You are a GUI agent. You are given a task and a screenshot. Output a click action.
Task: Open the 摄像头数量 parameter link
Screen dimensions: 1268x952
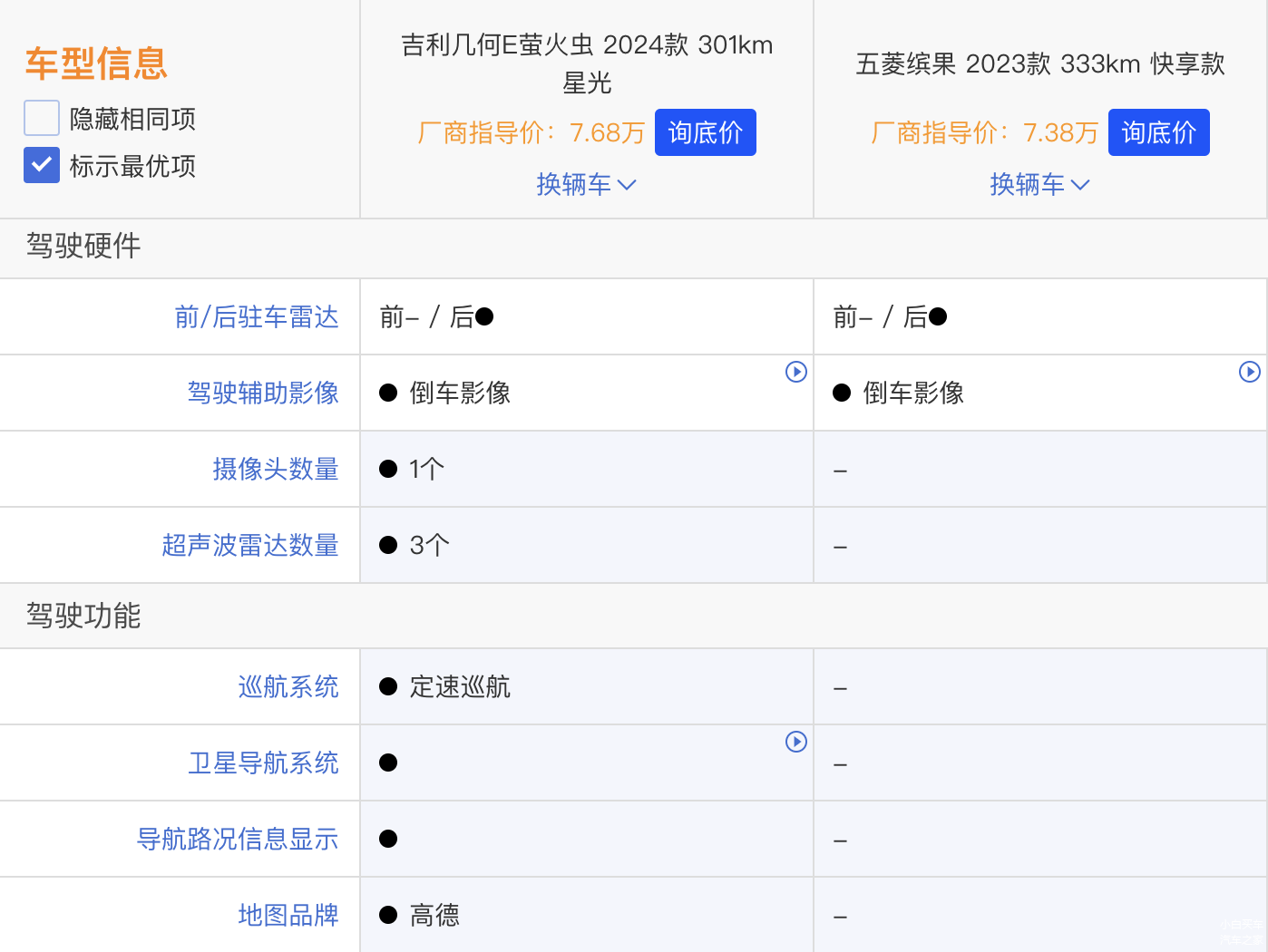pos(276,469)
